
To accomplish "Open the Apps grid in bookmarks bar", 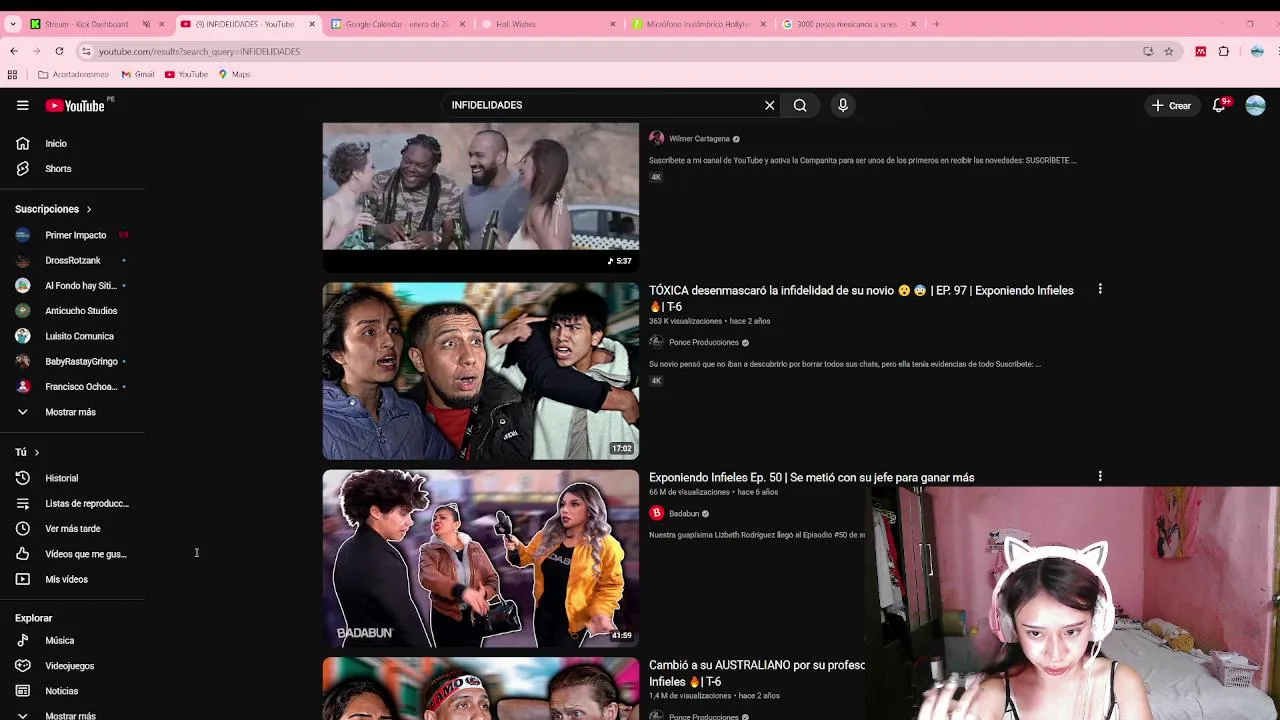I will [x=12, y=74].
